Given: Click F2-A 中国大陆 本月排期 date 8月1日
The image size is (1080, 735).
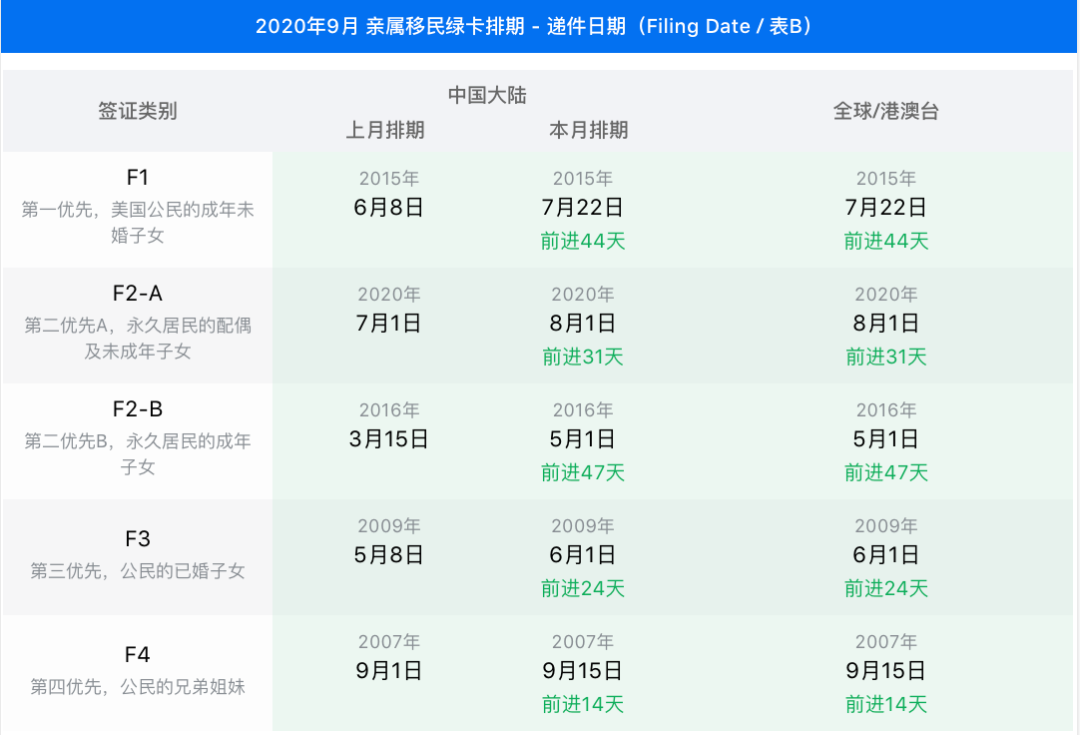Looking at the screenshot, I should click(583, 323).
